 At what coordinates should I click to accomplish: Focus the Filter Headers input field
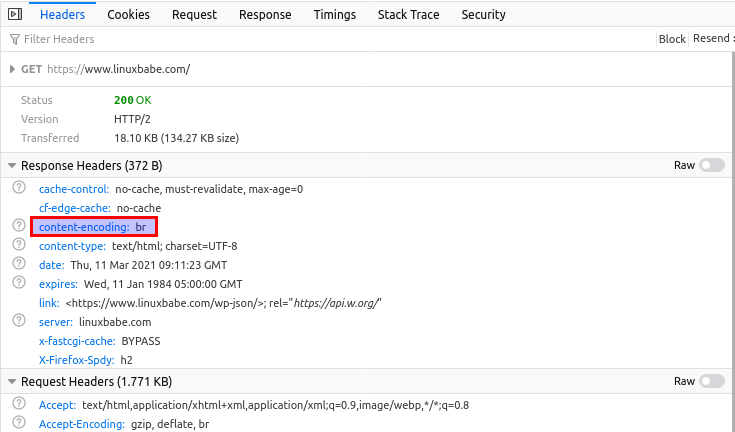coord(300,39)
